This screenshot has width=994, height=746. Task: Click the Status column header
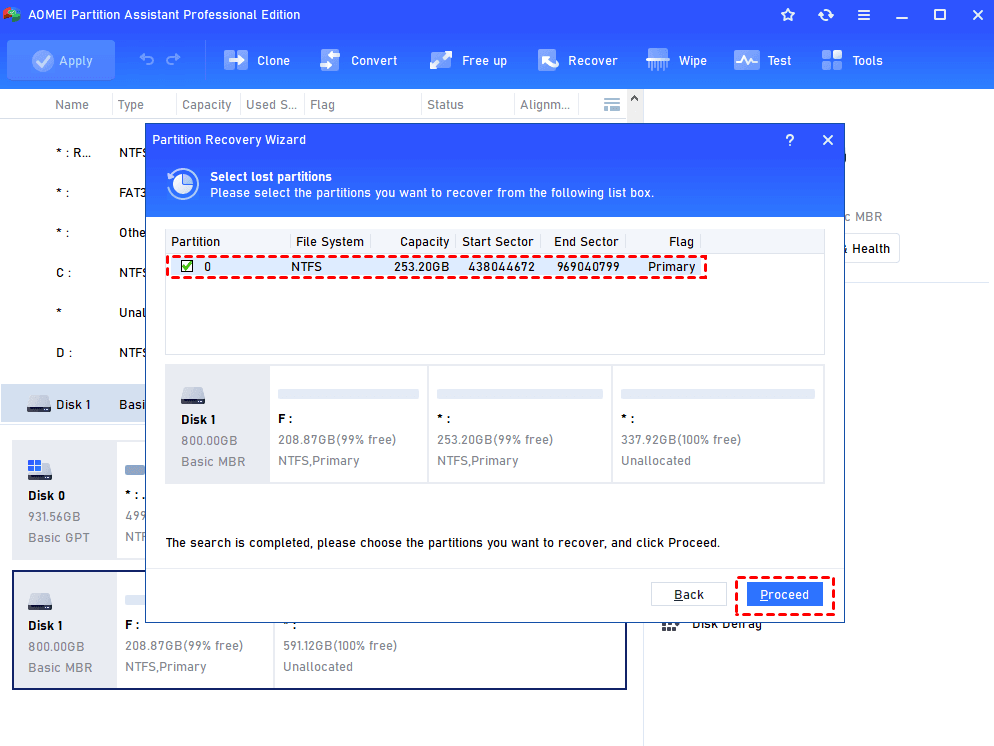[x=445, y=105]
